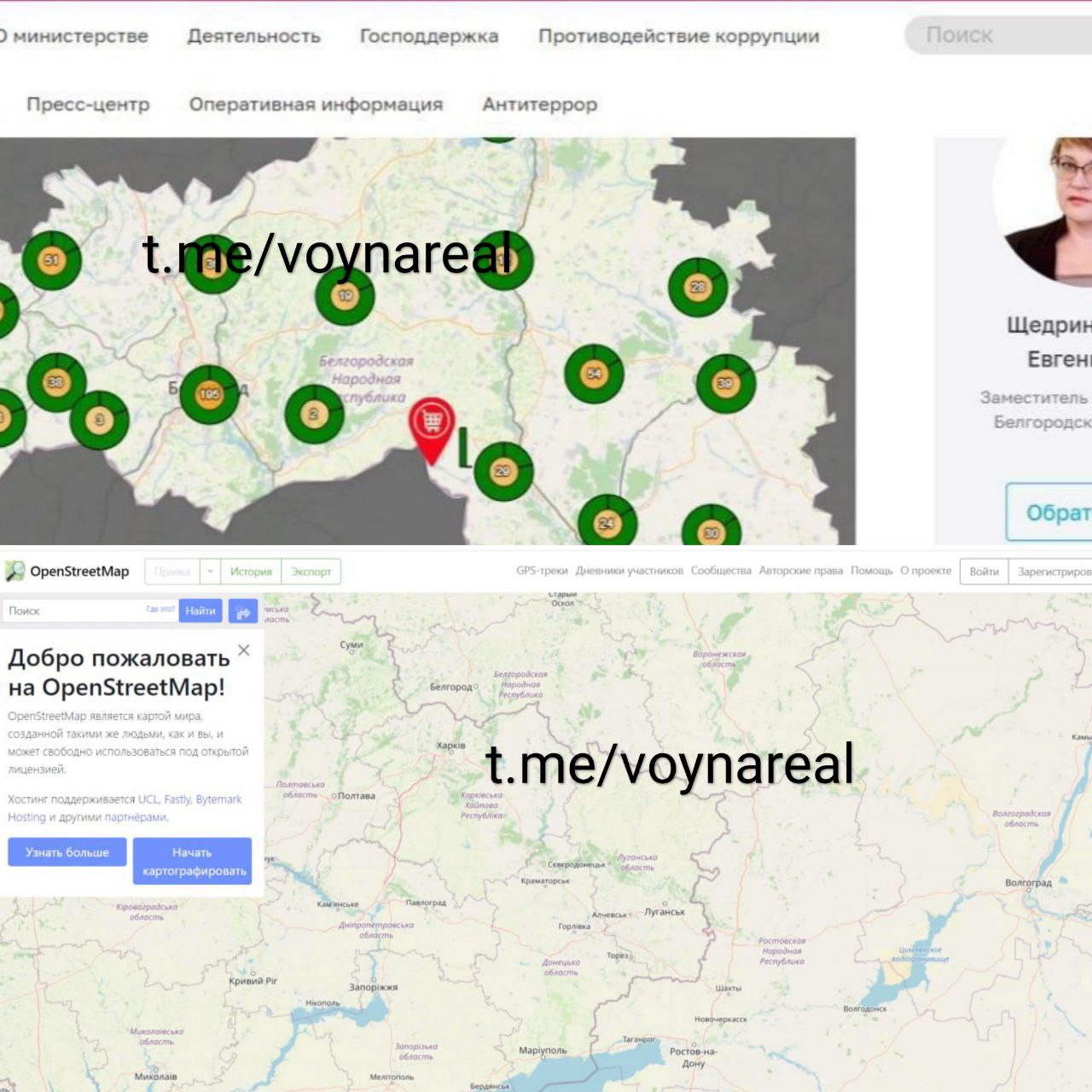Focus the OpenStreetMap Поиск input field

77,611
